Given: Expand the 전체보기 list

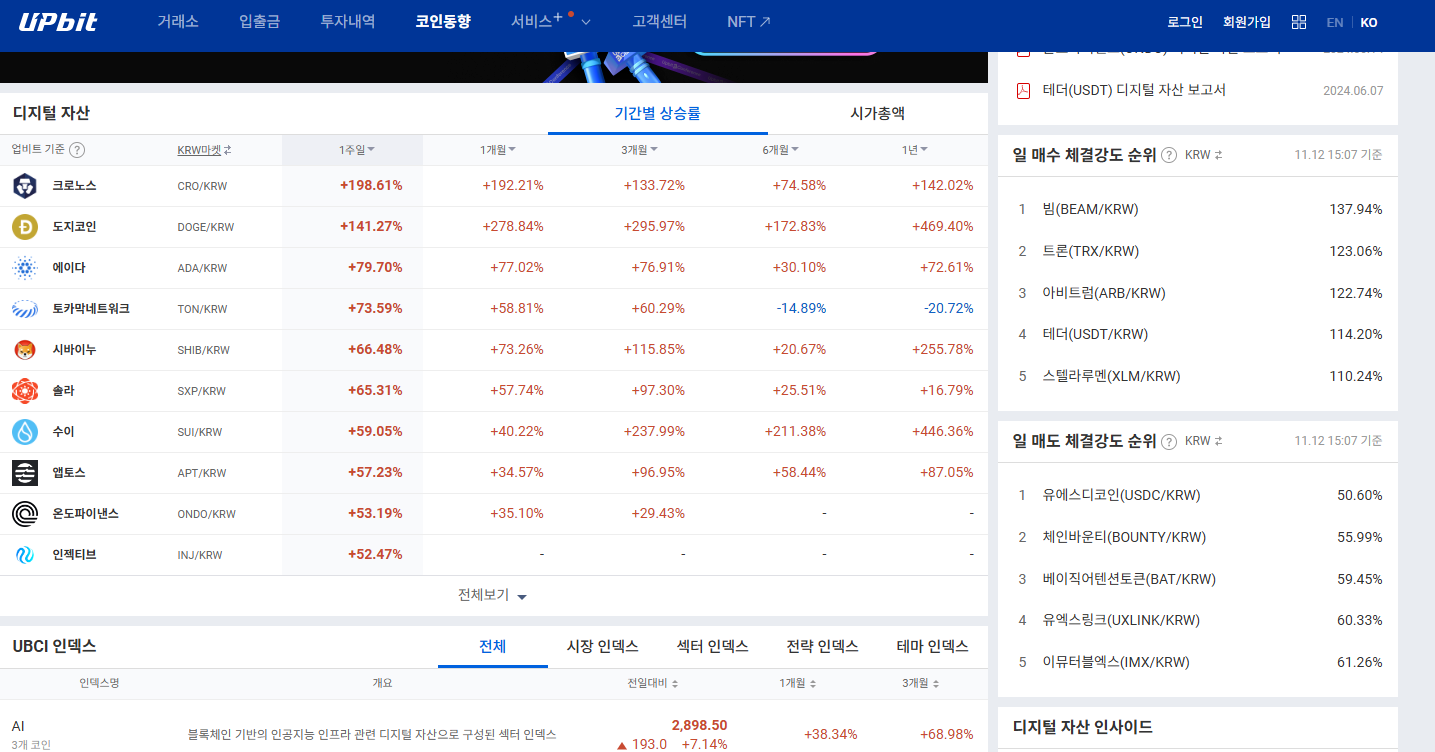Looking at the screenshot, I should coord(492,595).
